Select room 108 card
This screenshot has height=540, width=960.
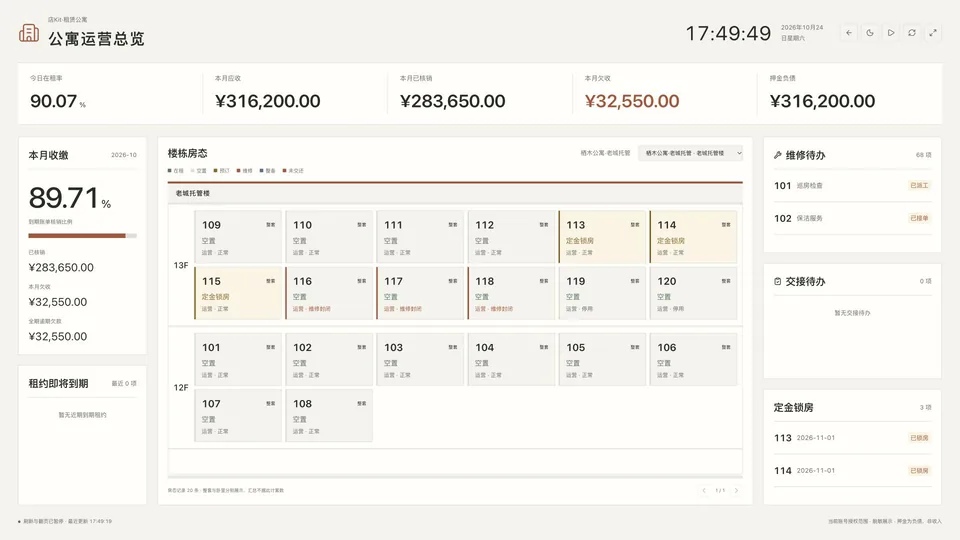tap(329, 416)
